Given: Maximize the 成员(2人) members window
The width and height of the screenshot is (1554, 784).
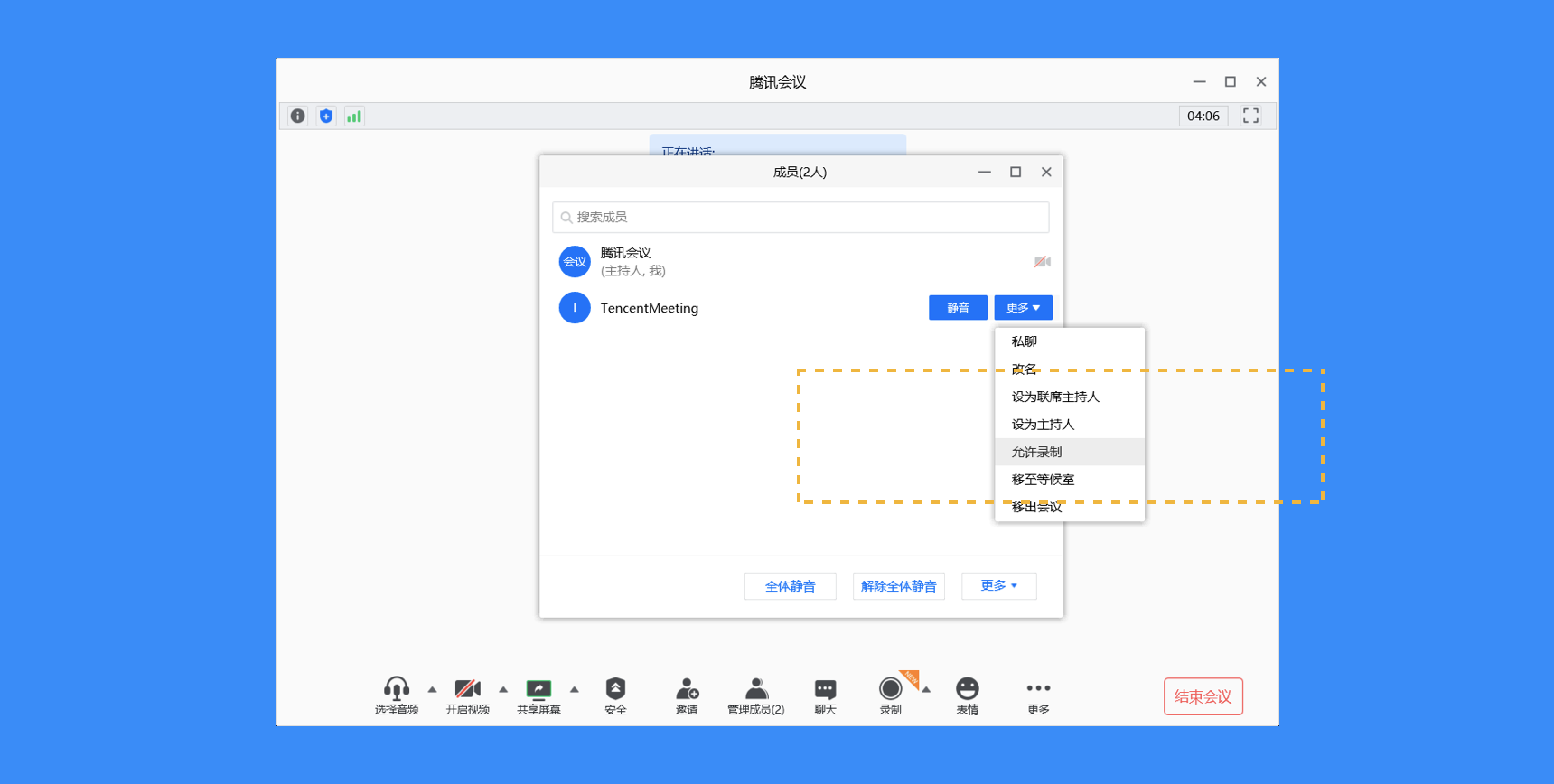Looking at the screenshot, I should (x=1016, y=172).
